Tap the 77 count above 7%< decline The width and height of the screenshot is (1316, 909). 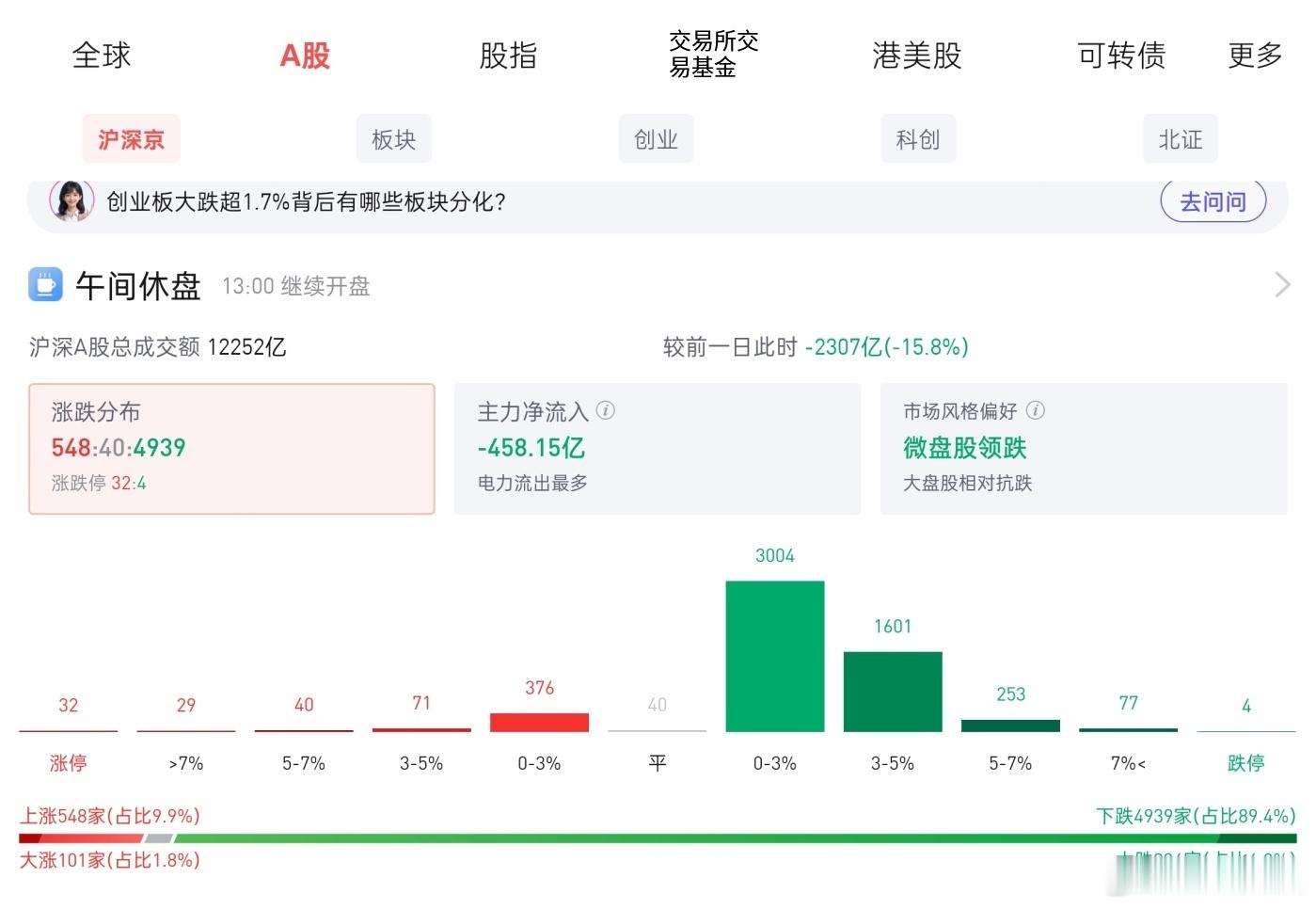(x=1129, y=703)
